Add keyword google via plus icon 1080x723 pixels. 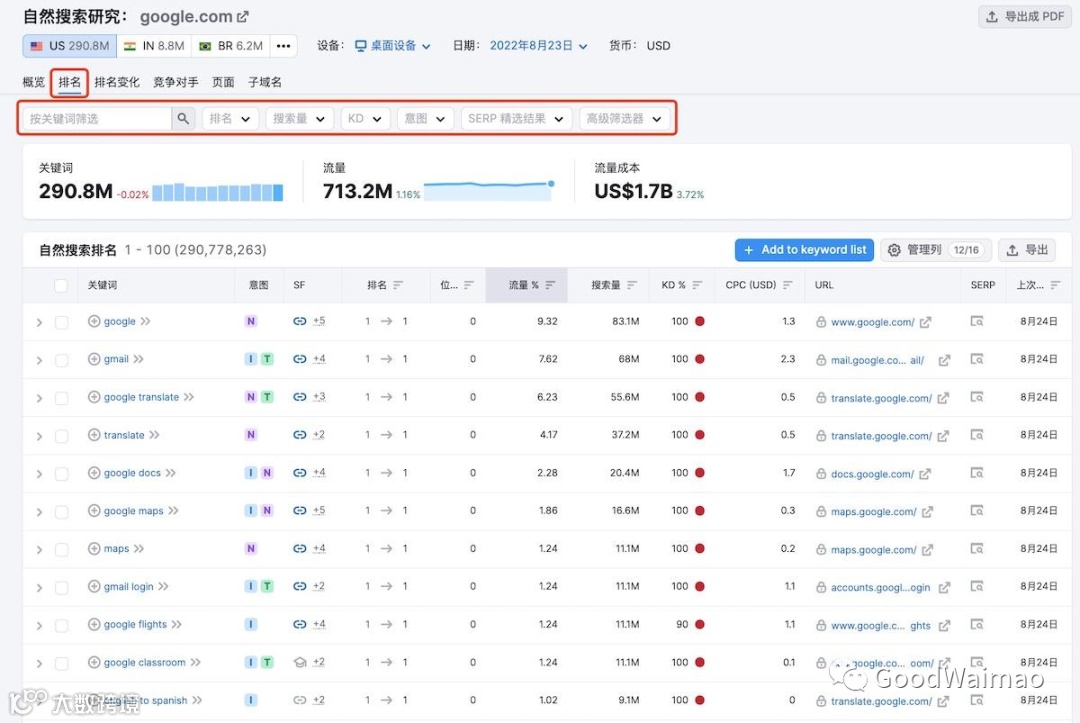click(94, 321)
